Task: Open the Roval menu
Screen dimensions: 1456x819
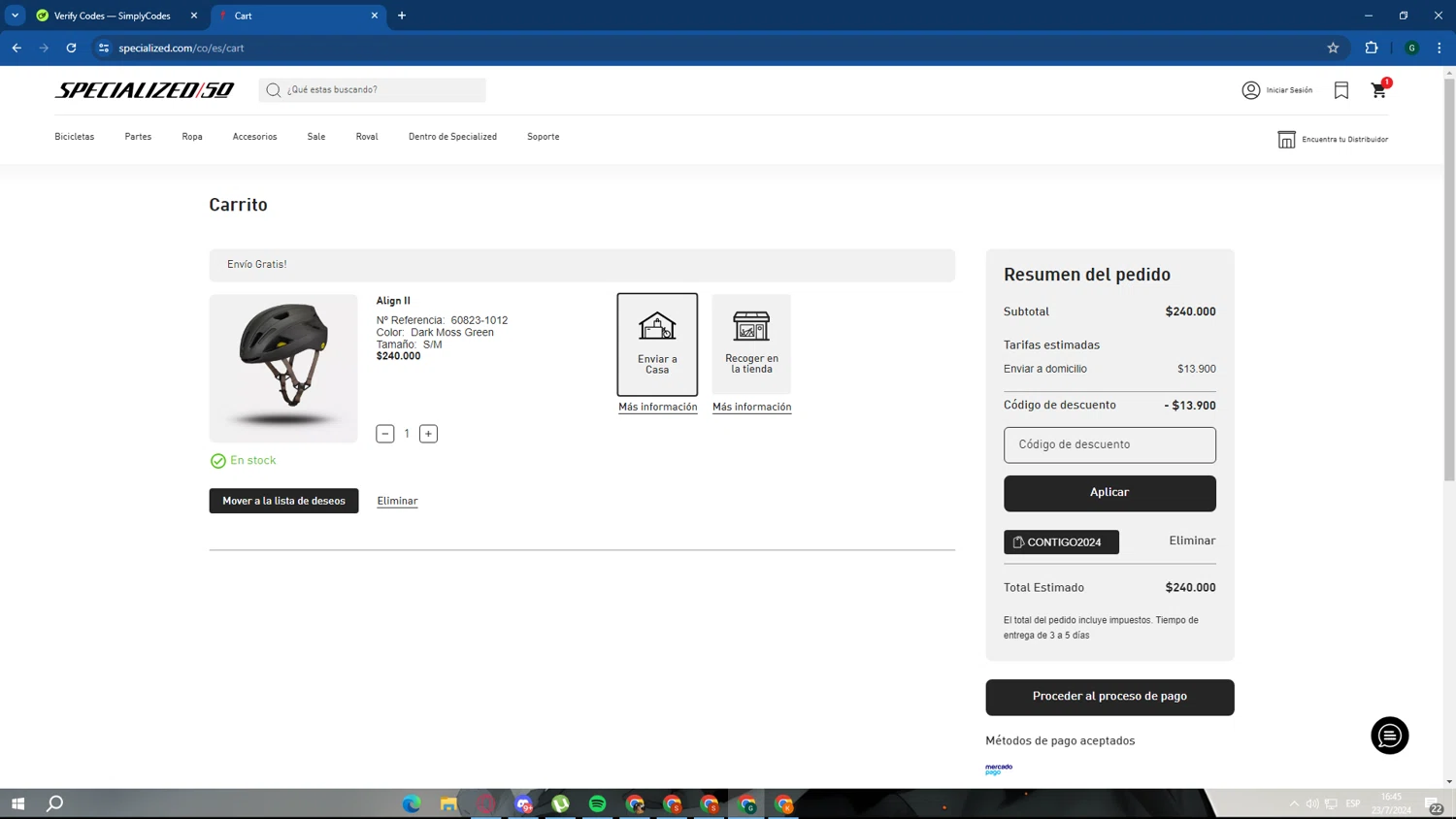Action: (367, 137)
